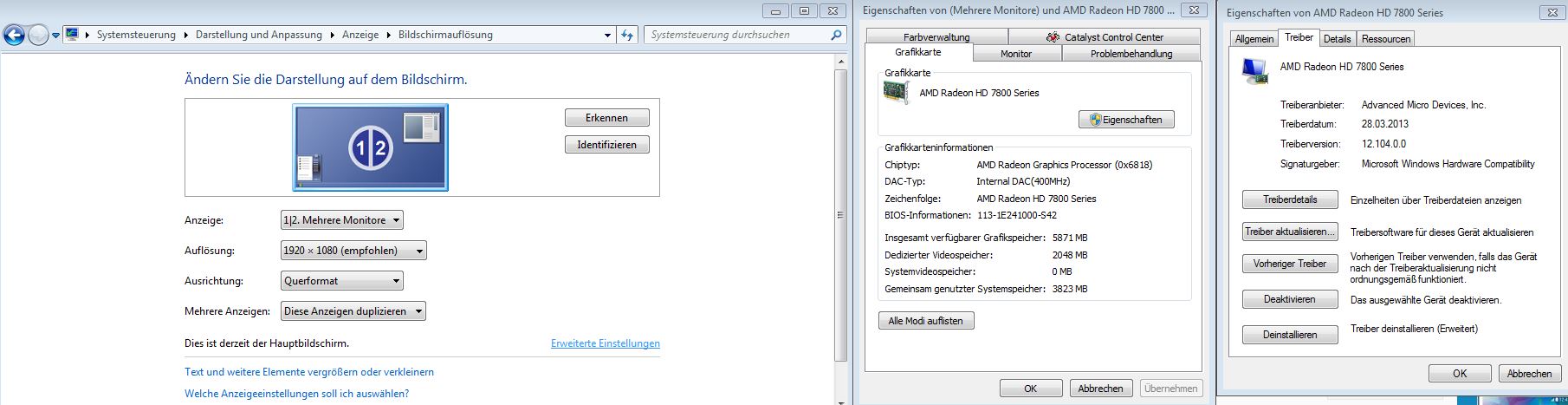
Task: Click the Deaktivieren button
Action: click(1290, 299)
